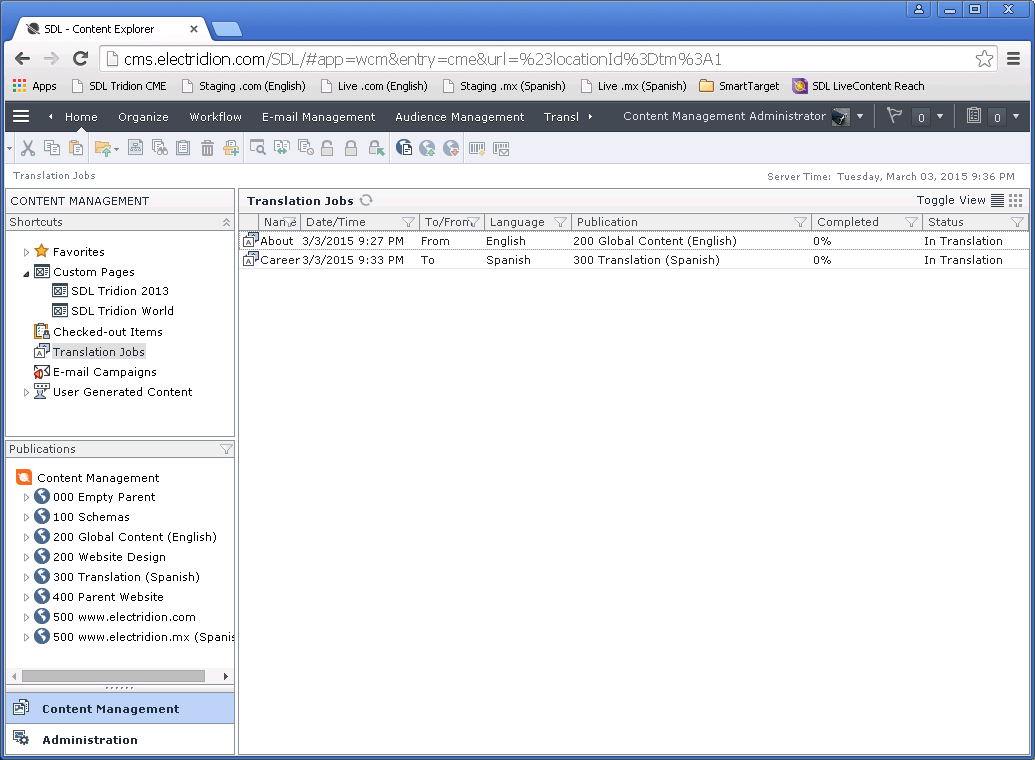Click the clipboard tasks icon in header
Screen dimensions: 1035x760
pyautogui.click(x=974, y=117)
